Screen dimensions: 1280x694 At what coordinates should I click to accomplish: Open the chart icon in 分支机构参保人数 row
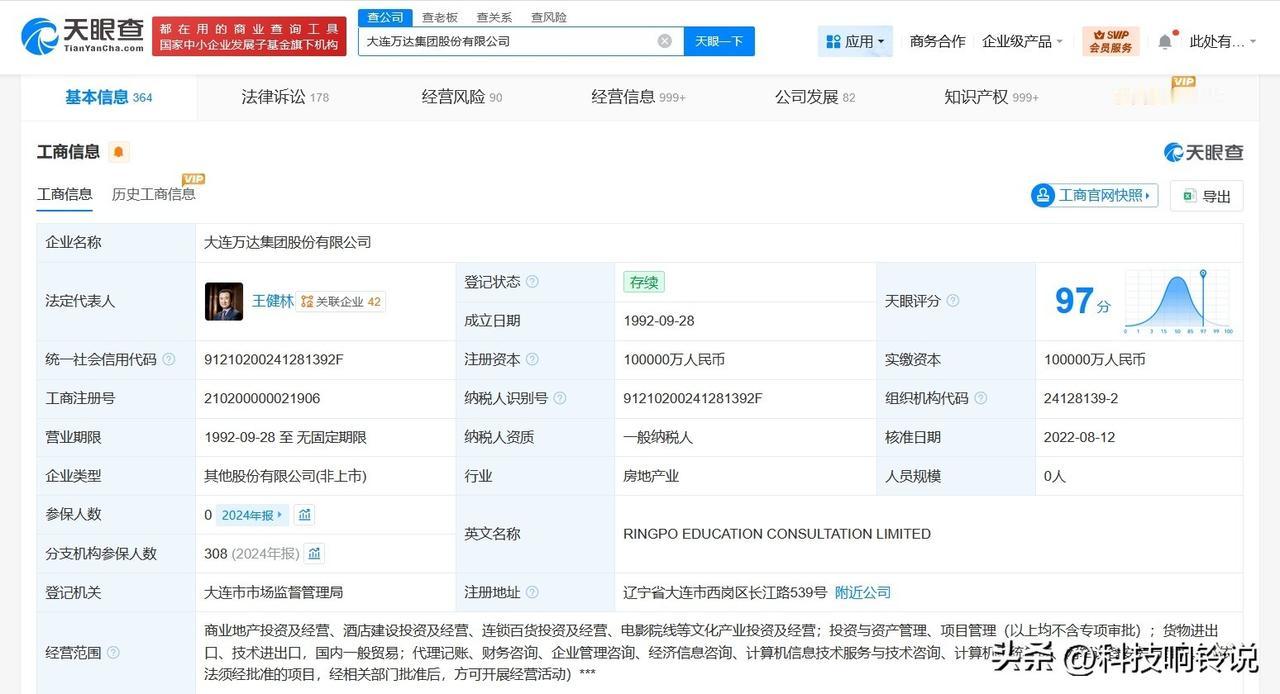(x=314, y=554)
